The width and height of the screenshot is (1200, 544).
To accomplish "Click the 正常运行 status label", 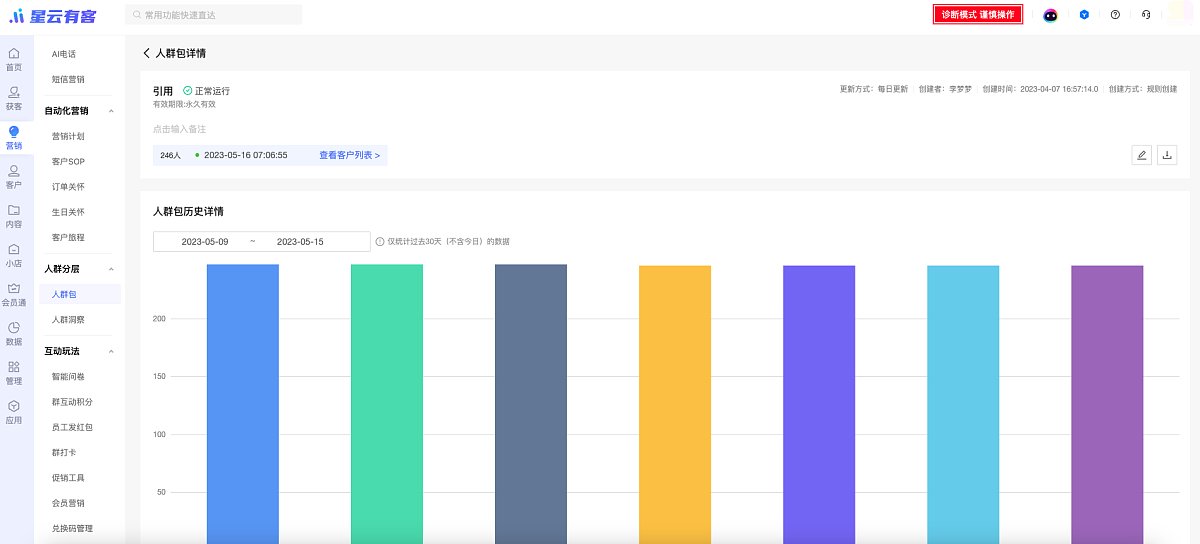I will pyautogui.click(x=212, y=91).
